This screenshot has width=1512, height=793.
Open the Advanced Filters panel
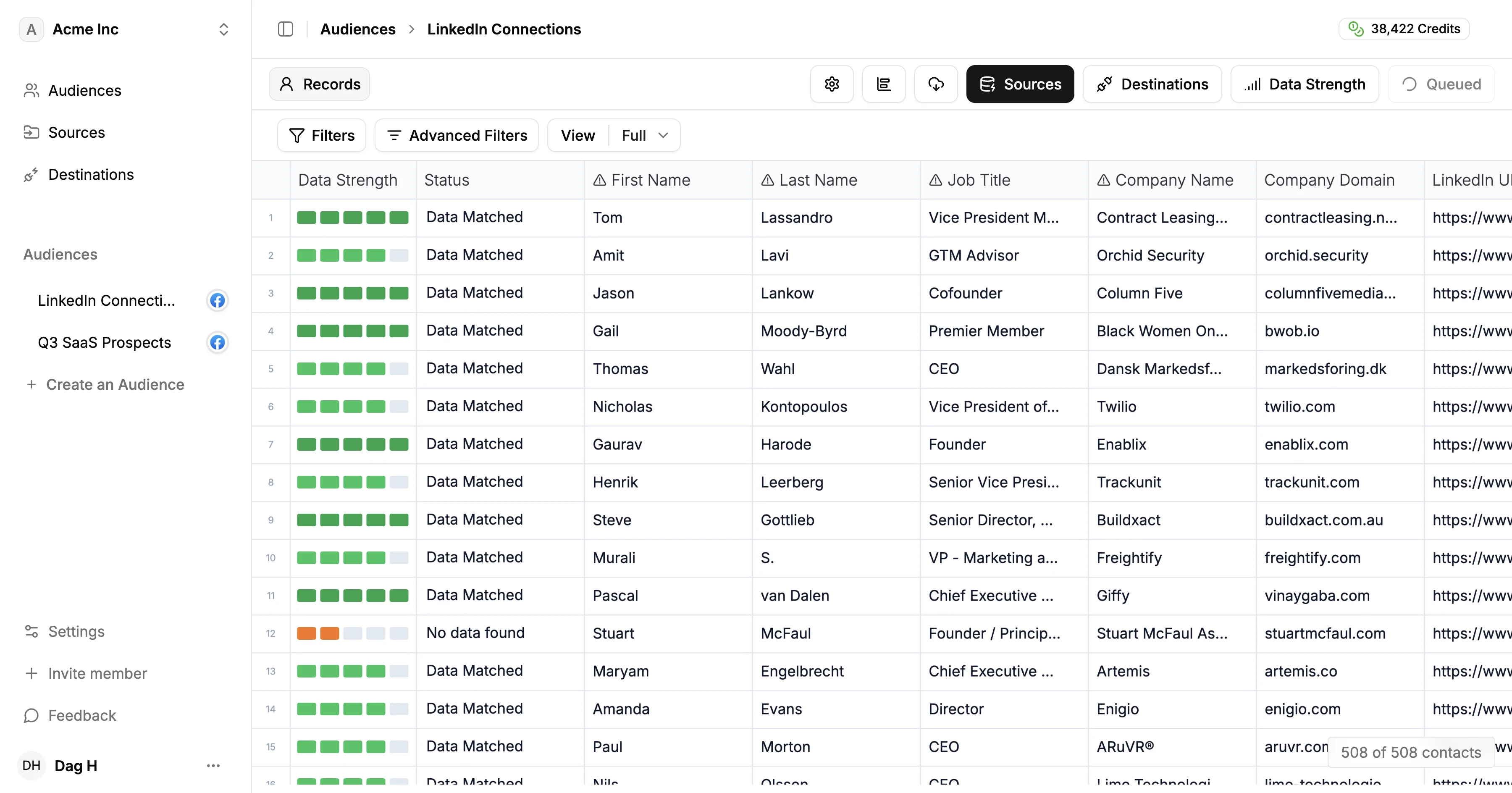[457, 136]
